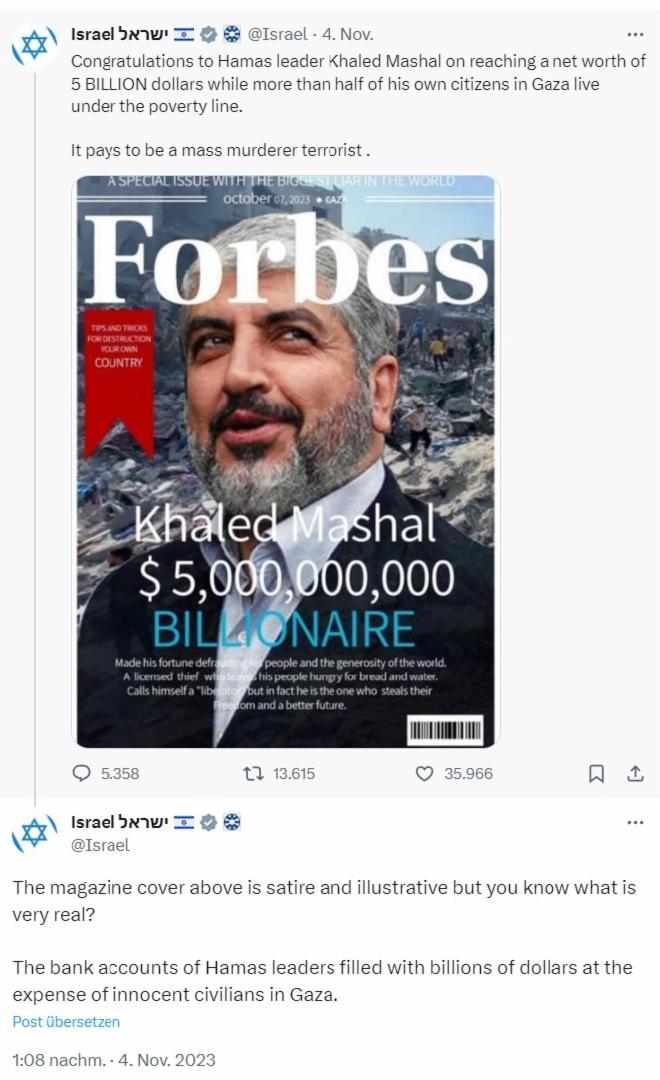Click the Israel avatar on the lower post
This screenshot has width=660, height=1080.
coord(34,833)
